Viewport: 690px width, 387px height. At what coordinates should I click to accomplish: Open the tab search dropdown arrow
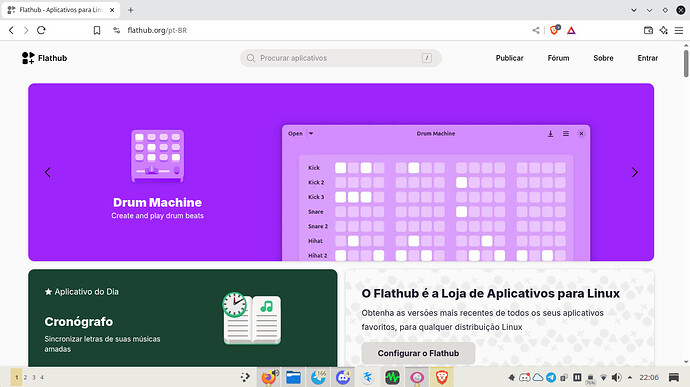(634, 10)
